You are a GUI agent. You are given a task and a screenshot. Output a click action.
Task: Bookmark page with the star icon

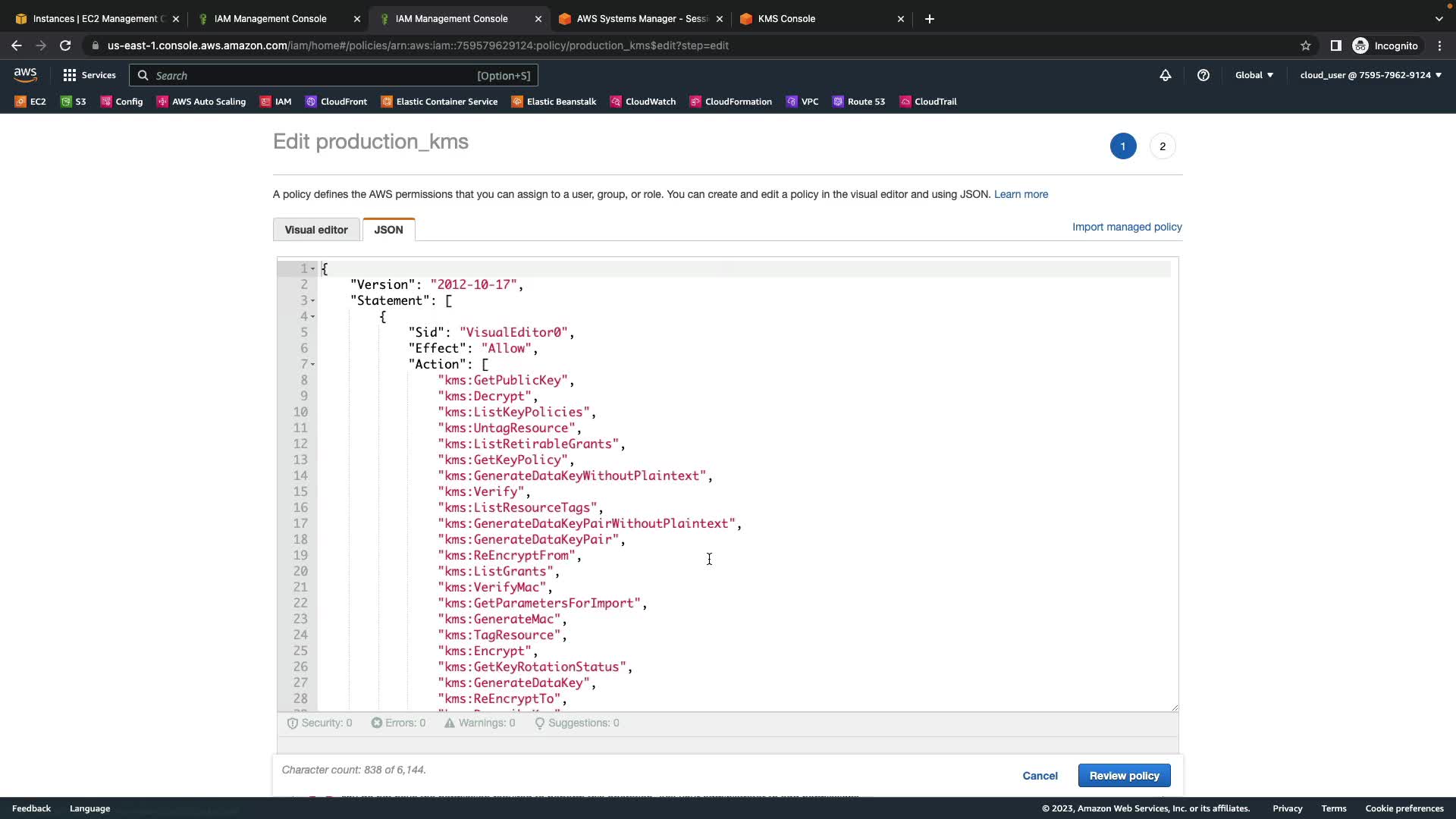click(x=1305, y=45)
